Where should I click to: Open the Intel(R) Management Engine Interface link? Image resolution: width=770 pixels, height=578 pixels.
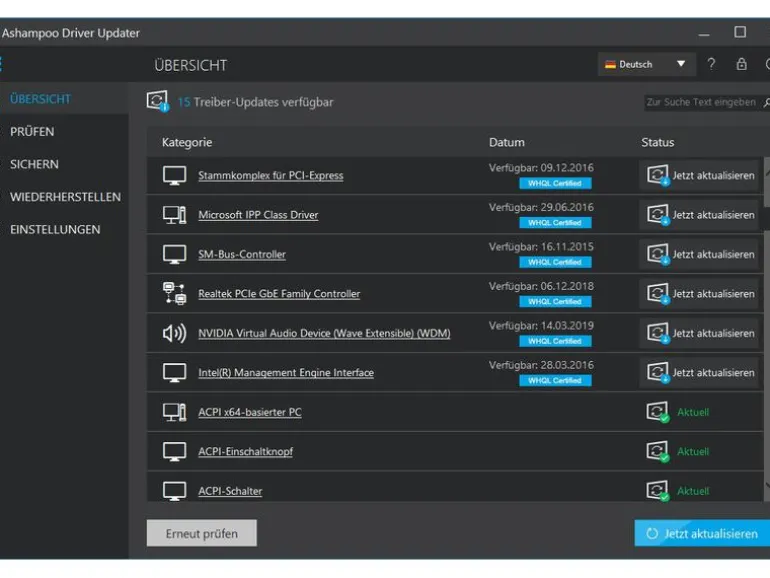click(286, 373)
